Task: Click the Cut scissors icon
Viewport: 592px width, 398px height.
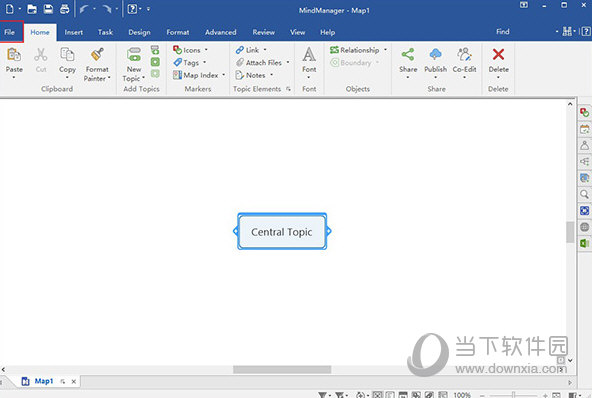Action: click(41, 55)
